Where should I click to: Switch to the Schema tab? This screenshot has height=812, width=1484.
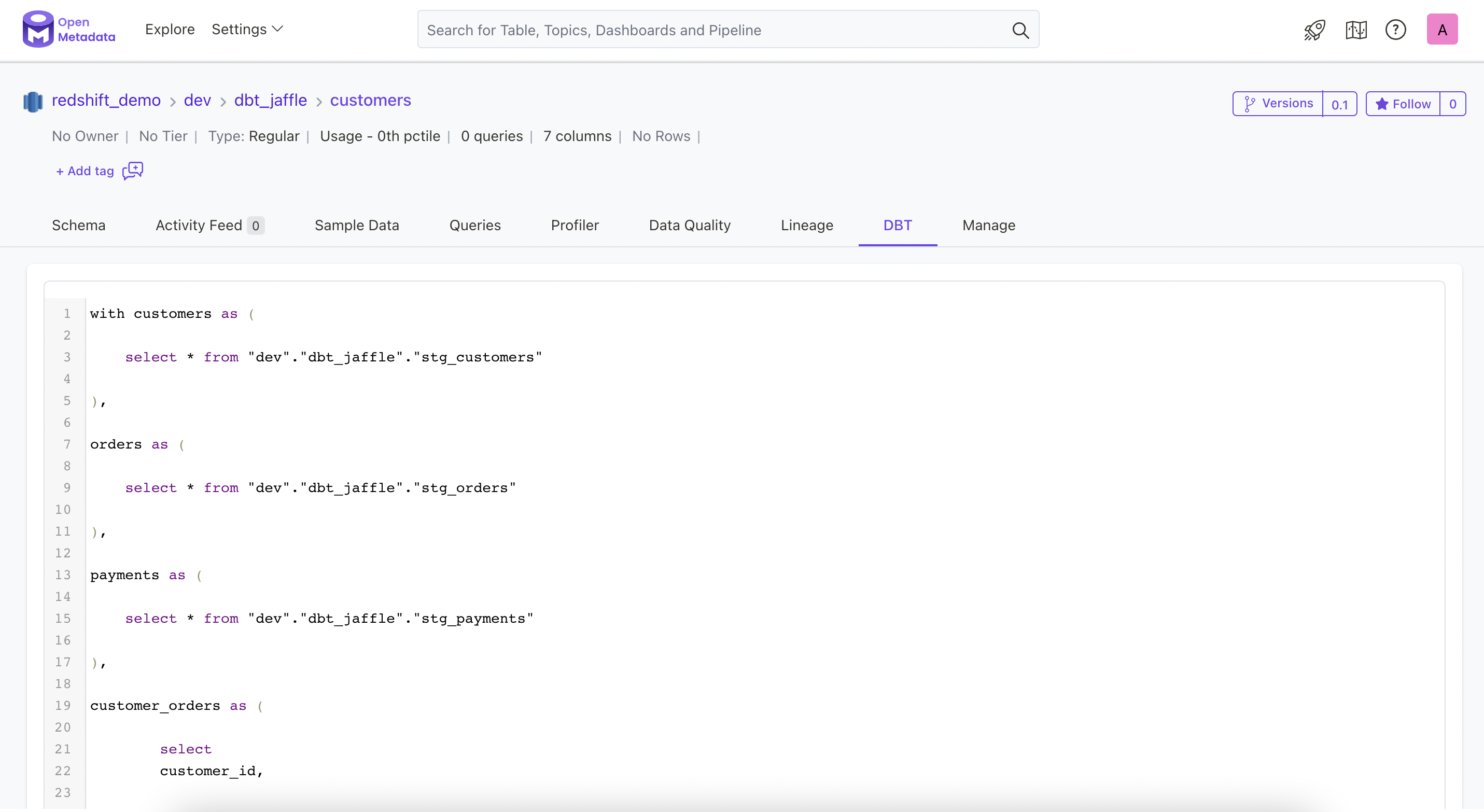(x=78, y=225)
